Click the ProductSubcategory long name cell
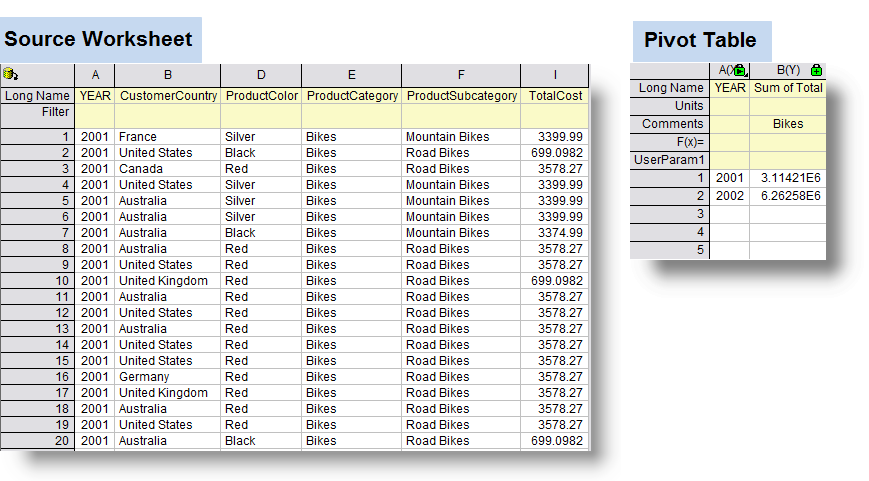 pyautogui.click(x=461, y=96)
